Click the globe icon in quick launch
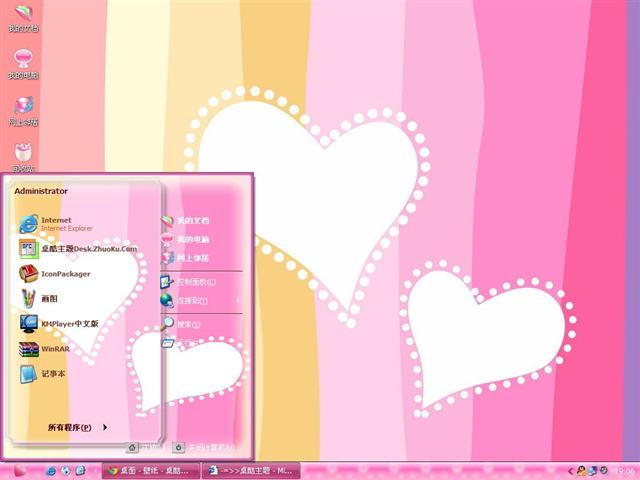 tap(66, 471)
